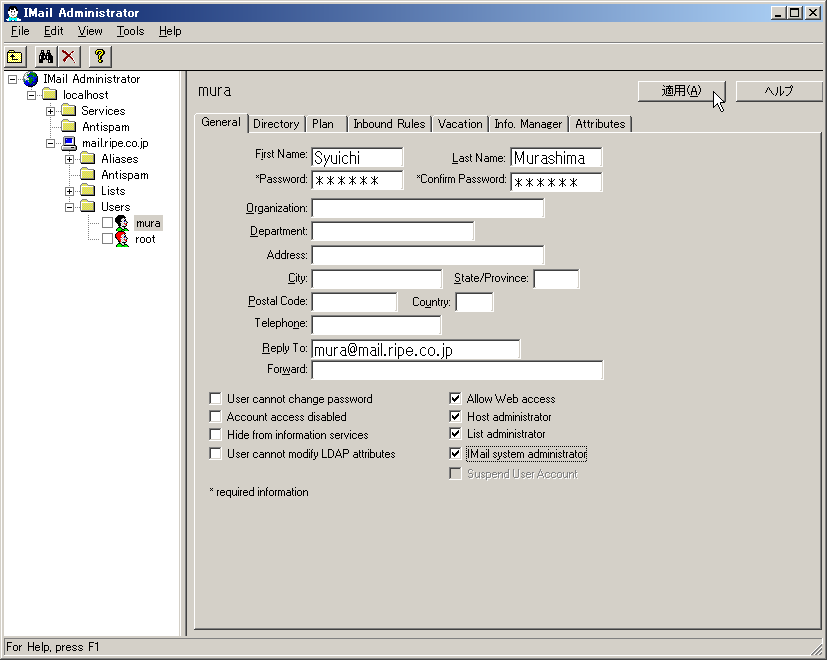Screen dimensions: 827x660
Task: Click the Password field
Action: click(357, 180)
